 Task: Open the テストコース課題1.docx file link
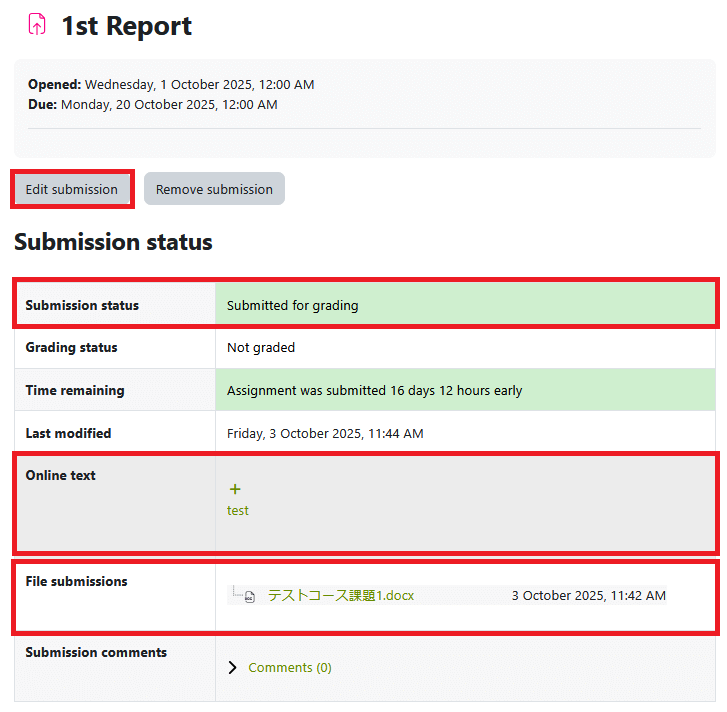pos(340,595)
